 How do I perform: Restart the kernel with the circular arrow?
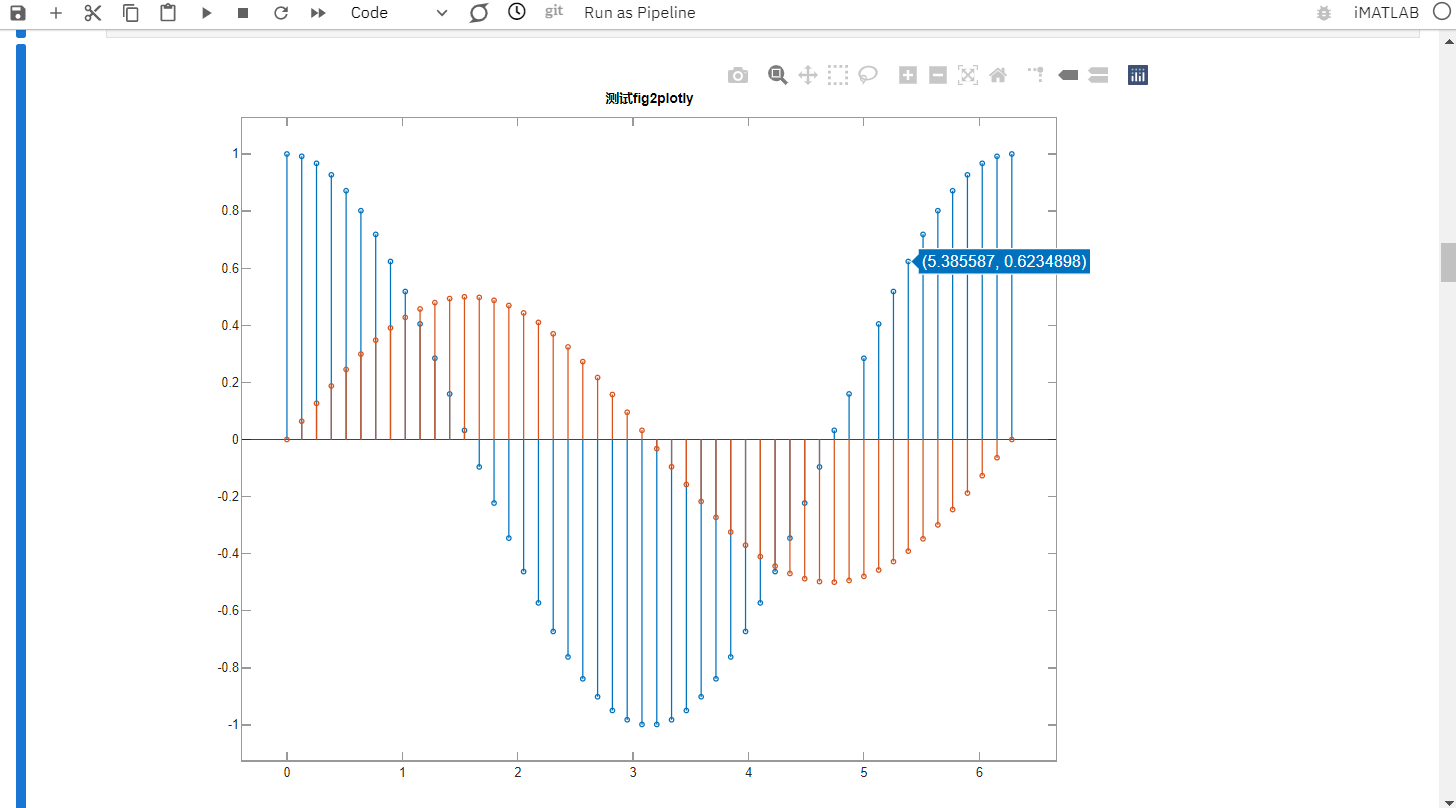[281, 13]
